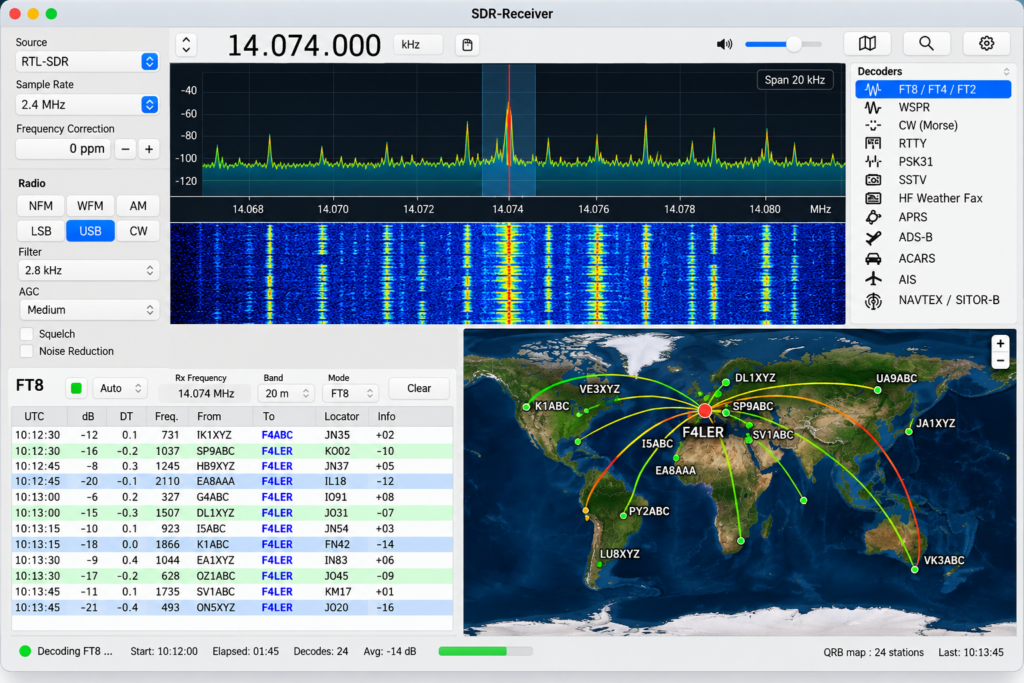Open the kHz unit selector
1024x683 pixels.
pyautogui.click(x=418, y=44)
